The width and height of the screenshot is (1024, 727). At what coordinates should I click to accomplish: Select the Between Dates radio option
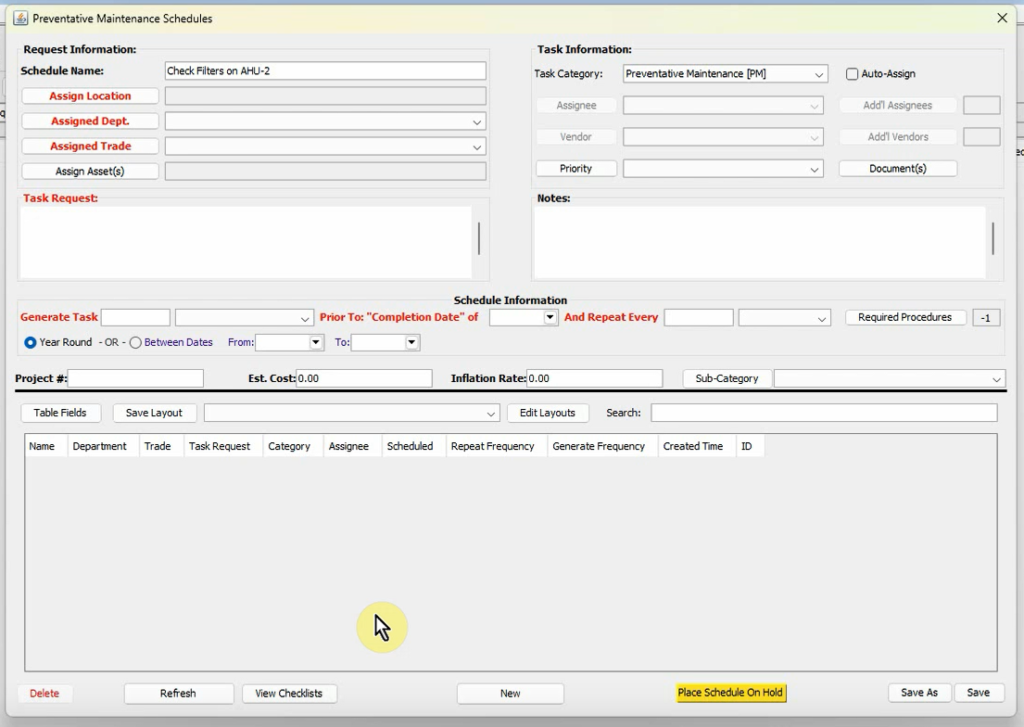pos(136,342)
